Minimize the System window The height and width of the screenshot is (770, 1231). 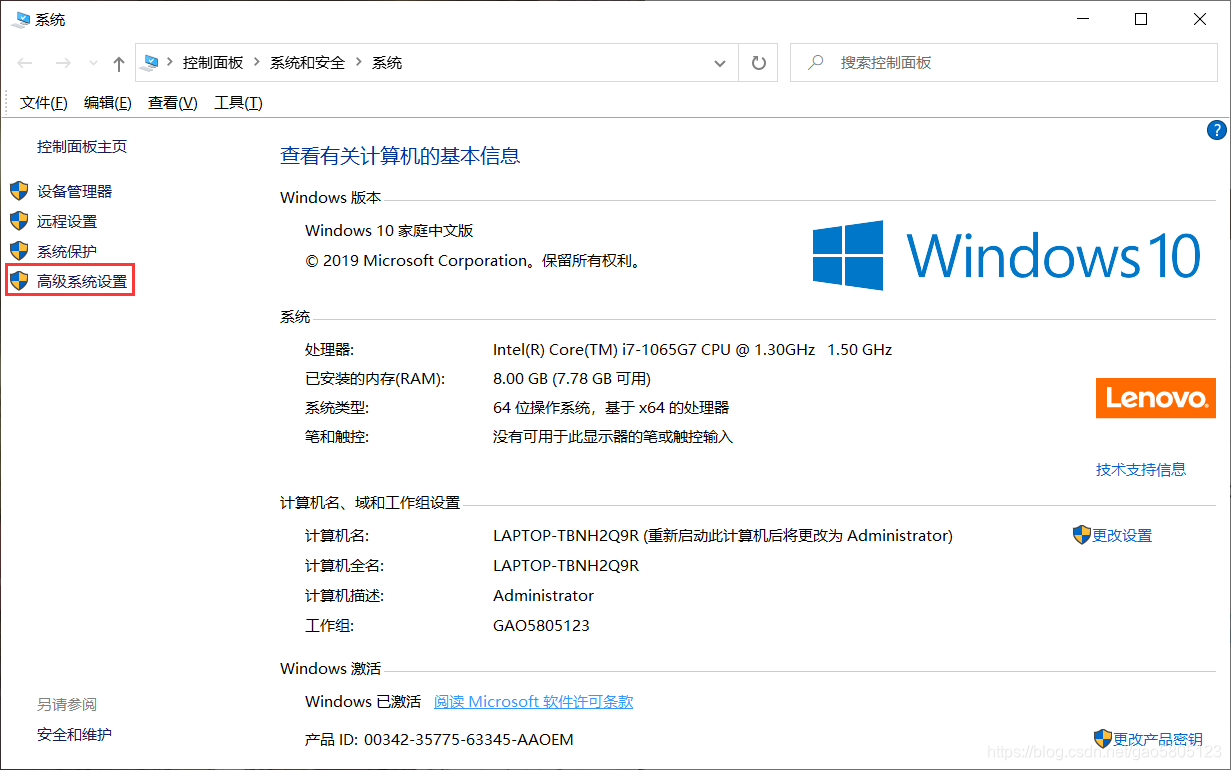click(1083, 19)
